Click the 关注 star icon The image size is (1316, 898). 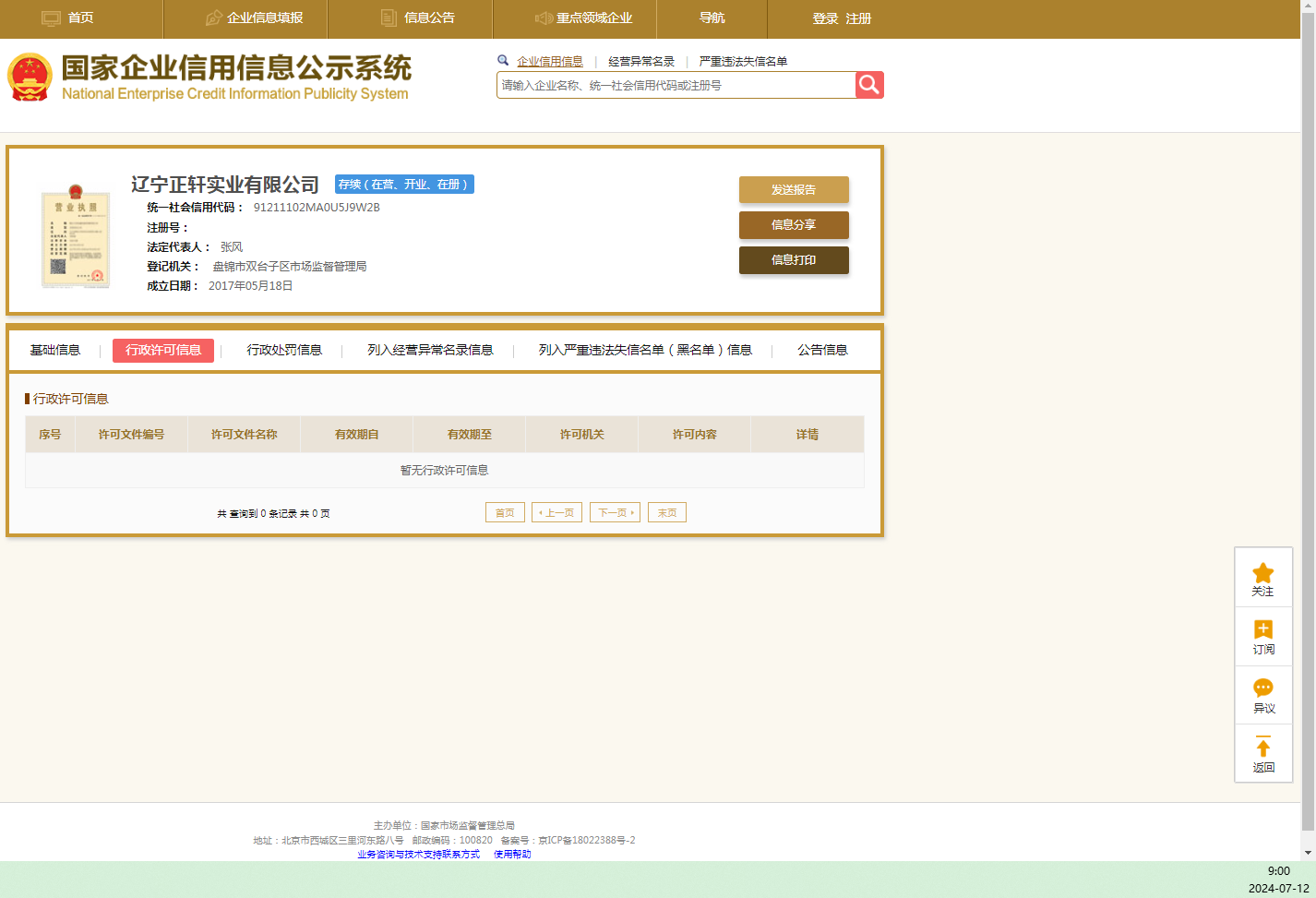click(x=1263, y=573)
